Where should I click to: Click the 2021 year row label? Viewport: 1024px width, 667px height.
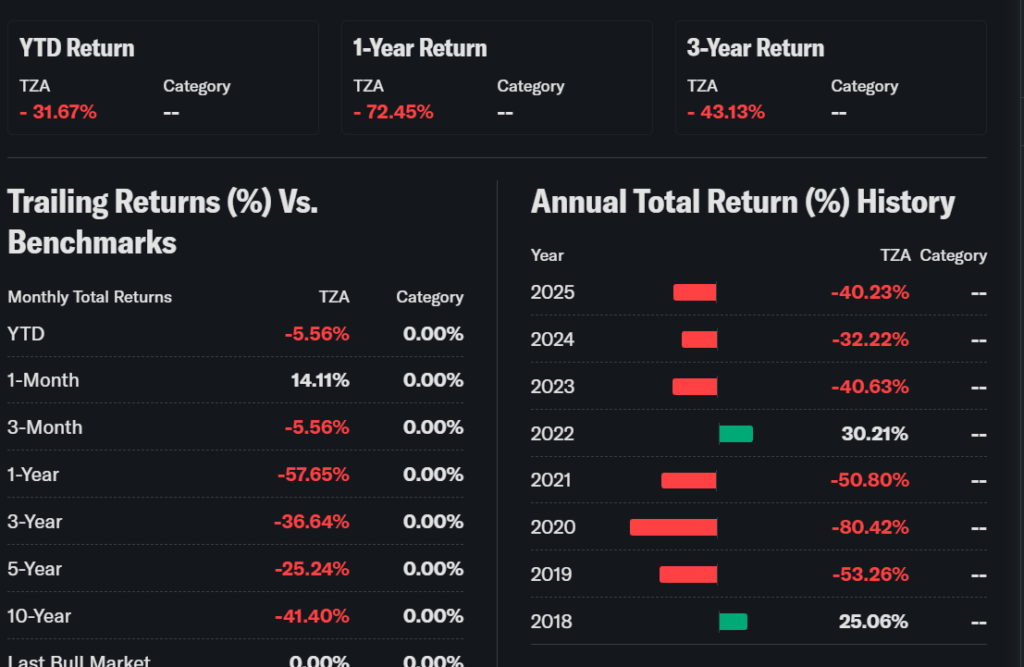coord(551,481)
